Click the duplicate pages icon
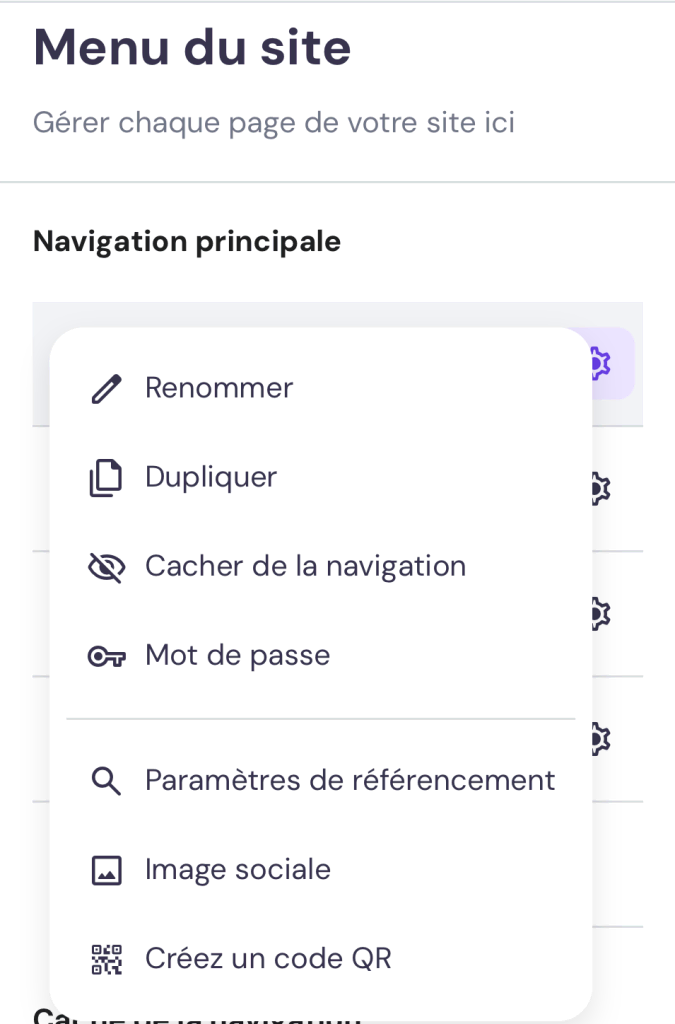This screenshot has height=1024, width=675. pos(106,478)
